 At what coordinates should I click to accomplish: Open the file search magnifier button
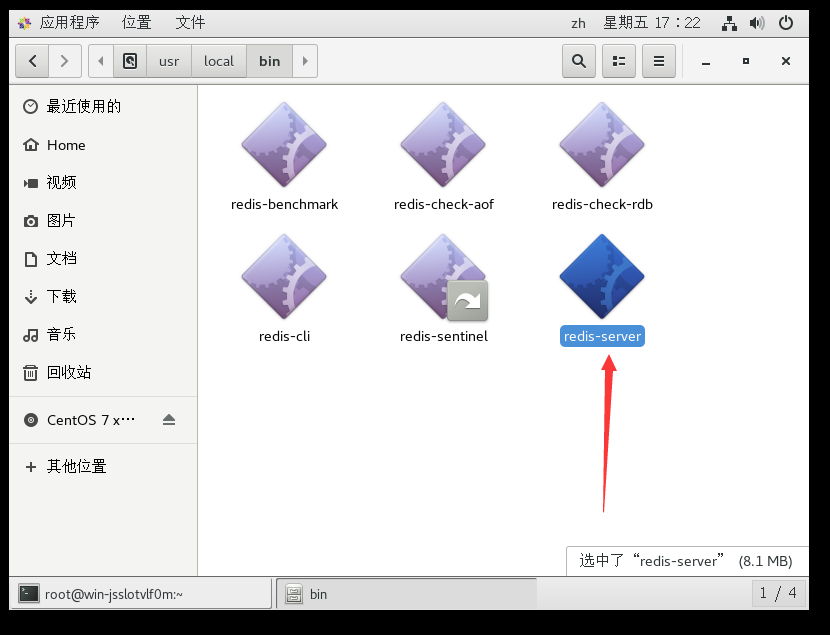pyautogui.click(x=579, y=61)
